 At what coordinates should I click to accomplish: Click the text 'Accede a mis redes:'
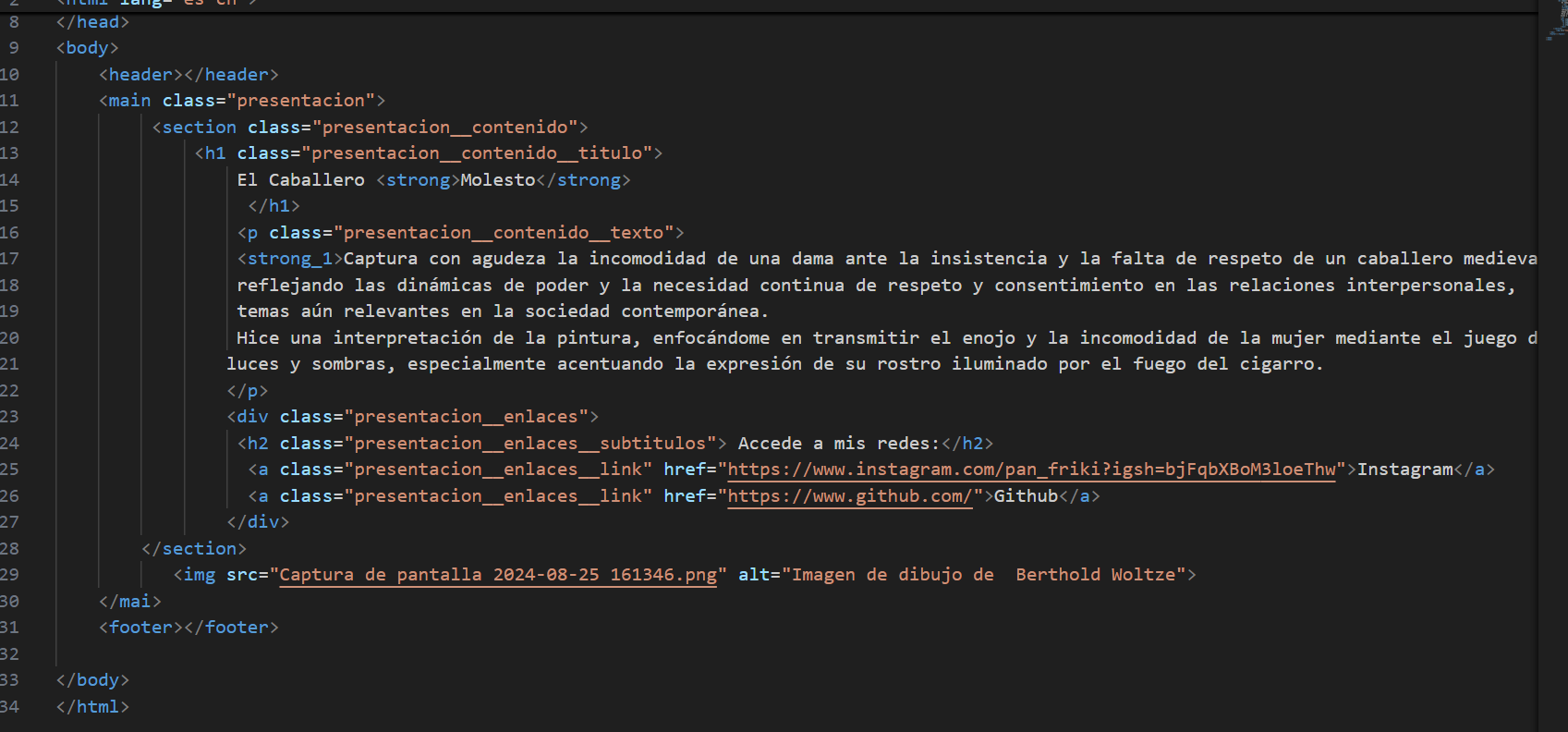839,444
